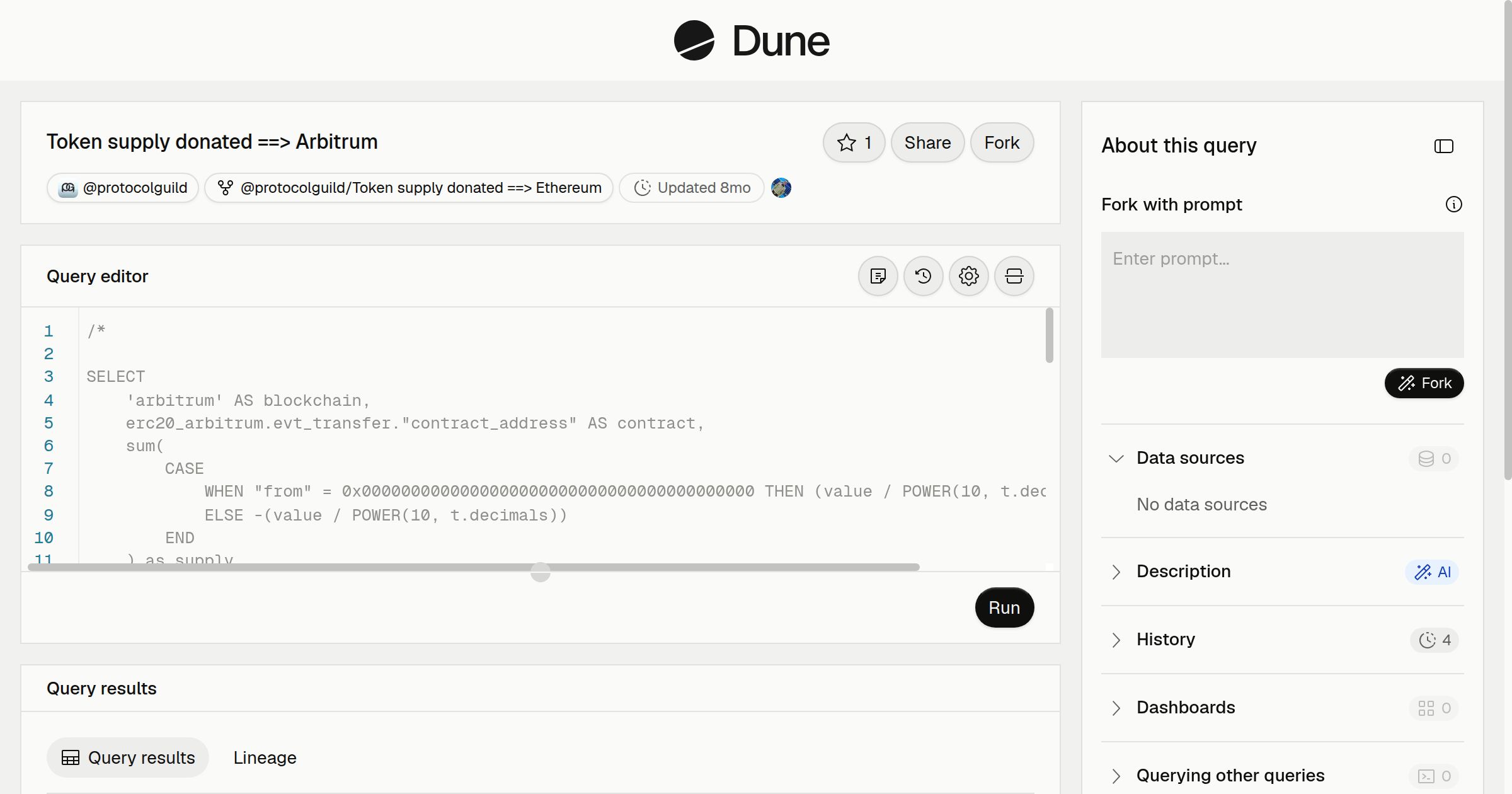Expand the Description section
The height and width of the screenshot is (794, 1512).
1116,572
